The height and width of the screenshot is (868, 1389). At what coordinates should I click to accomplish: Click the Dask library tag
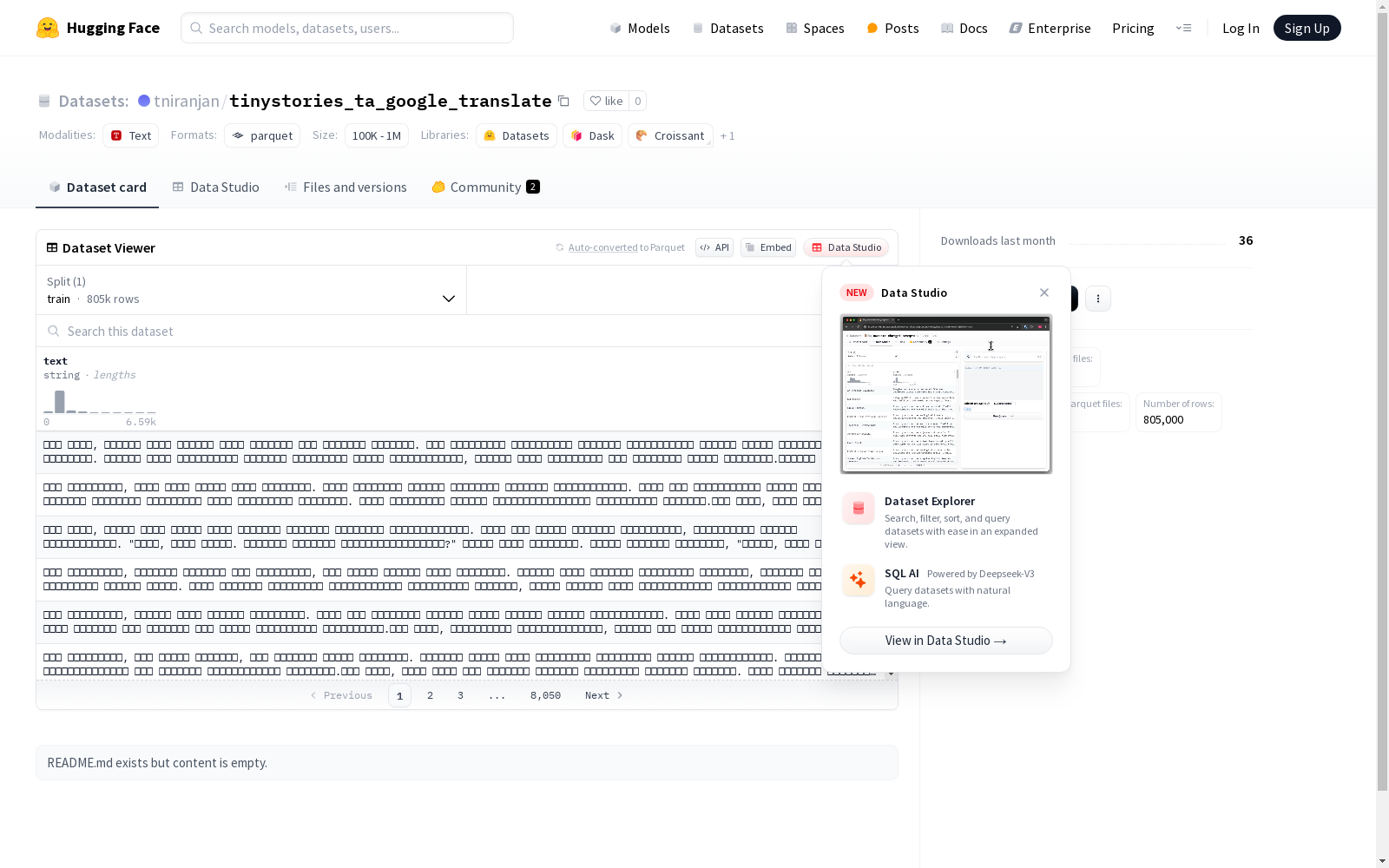pos(592,135)
